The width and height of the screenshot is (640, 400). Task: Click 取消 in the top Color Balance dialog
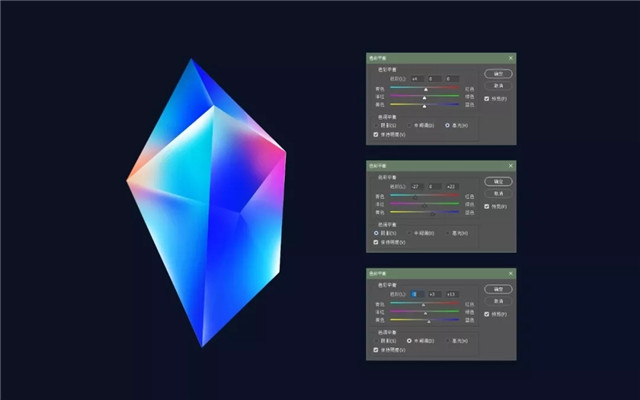click(497, 85)
